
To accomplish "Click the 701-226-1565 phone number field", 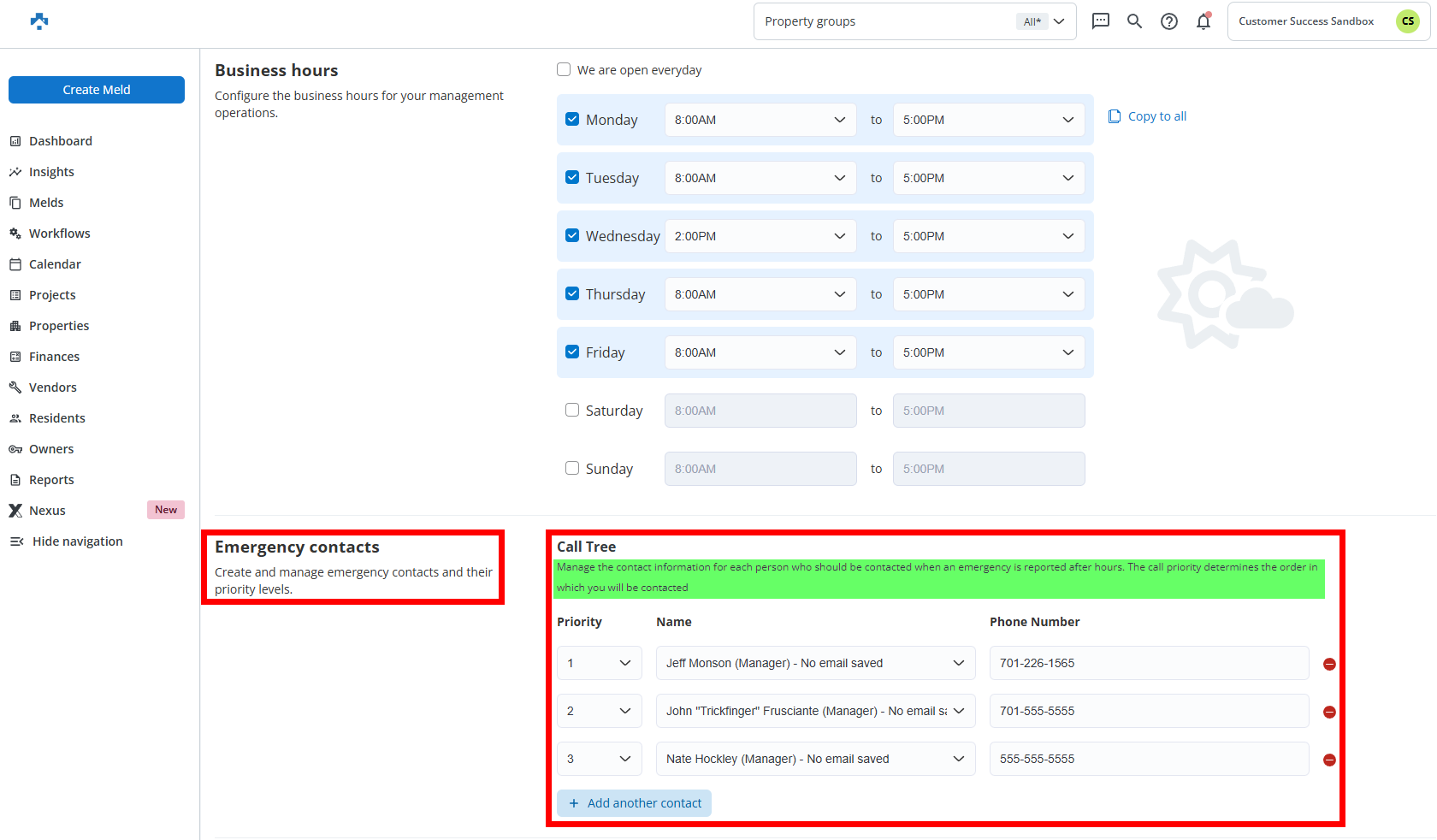I will pos(1148,663).
